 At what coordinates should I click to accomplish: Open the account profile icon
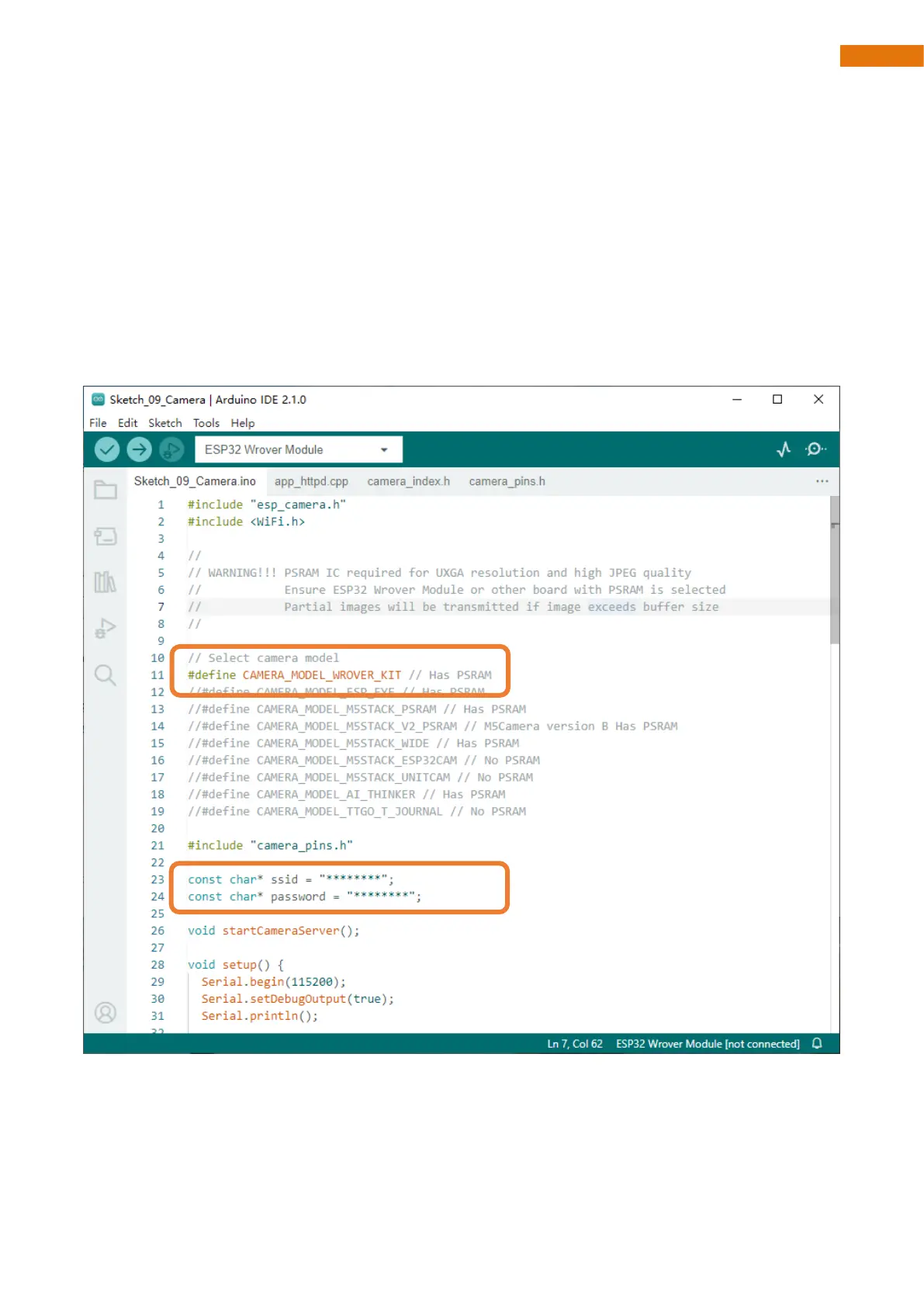point(106,1013)
